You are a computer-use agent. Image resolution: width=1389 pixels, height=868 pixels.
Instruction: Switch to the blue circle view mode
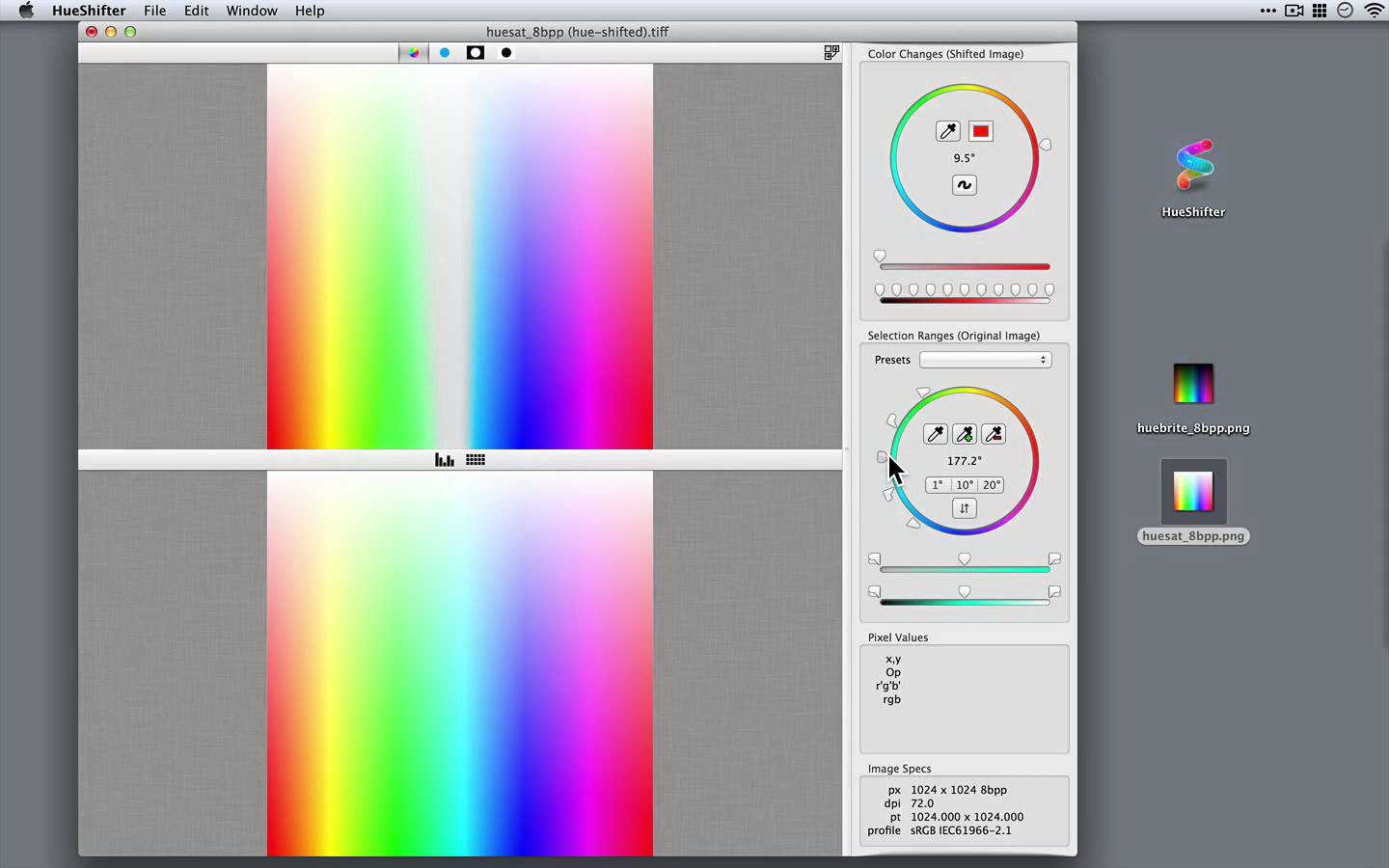coord(445,53)
